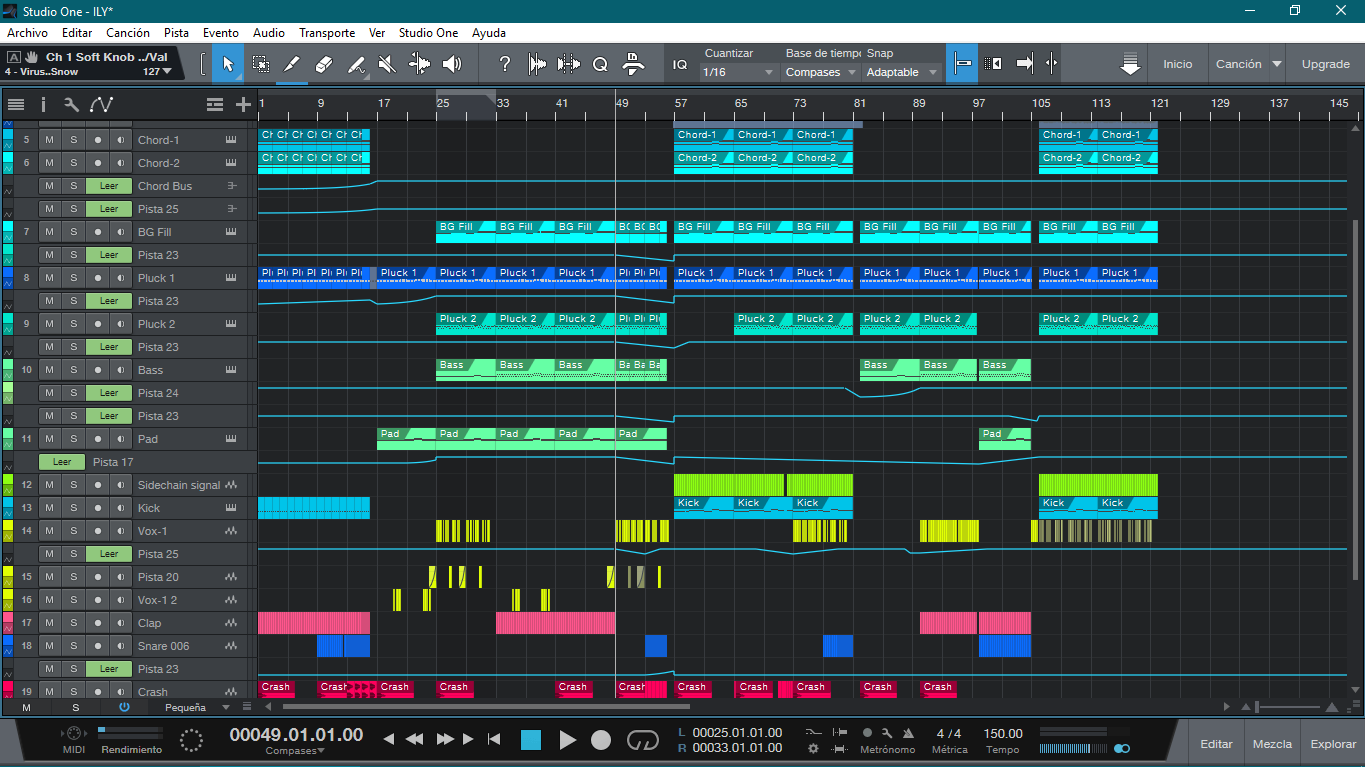Click the Stop button in transport
The width and height of the screenshot is (1365, 767).
click(x=531, y=740)
